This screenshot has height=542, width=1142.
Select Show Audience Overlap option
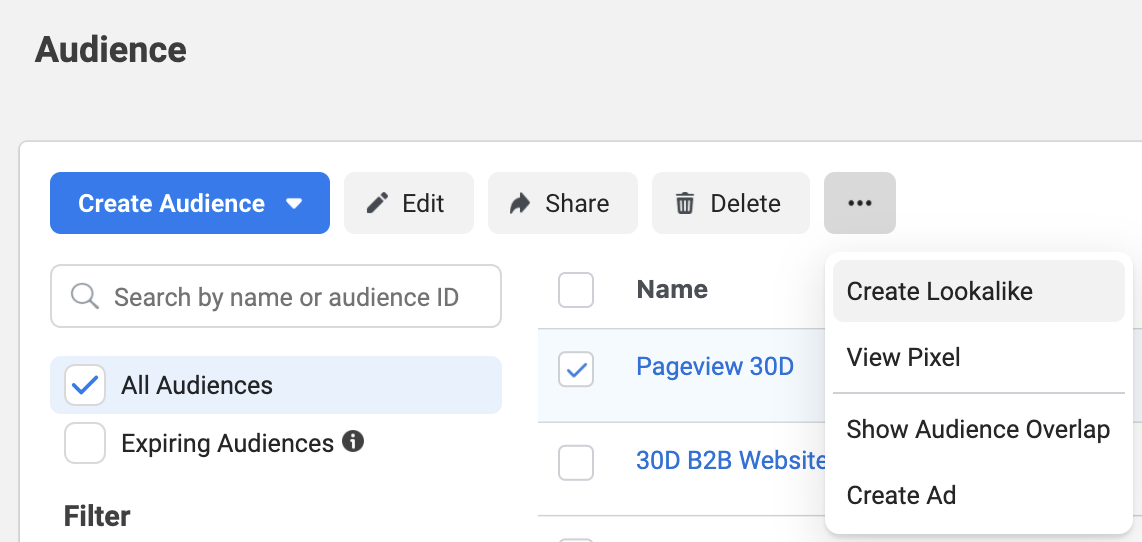click(x=979, y=430)
